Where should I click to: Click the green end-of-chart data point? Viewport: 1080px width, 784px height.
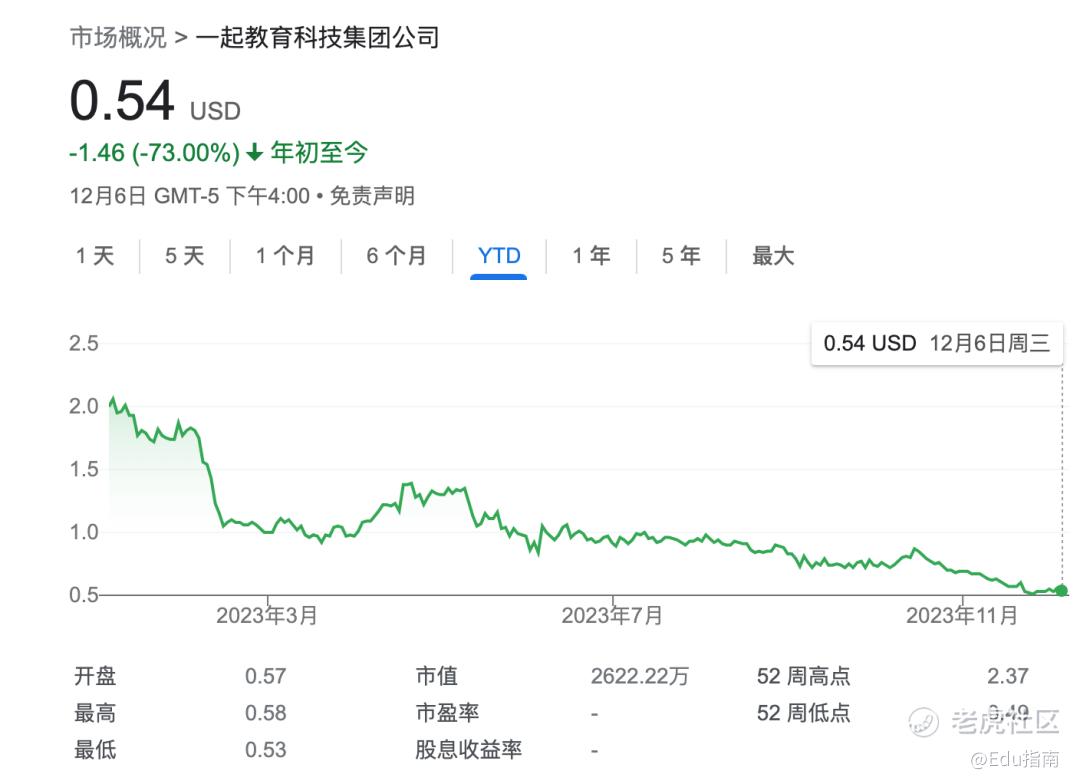point(1061,590)
